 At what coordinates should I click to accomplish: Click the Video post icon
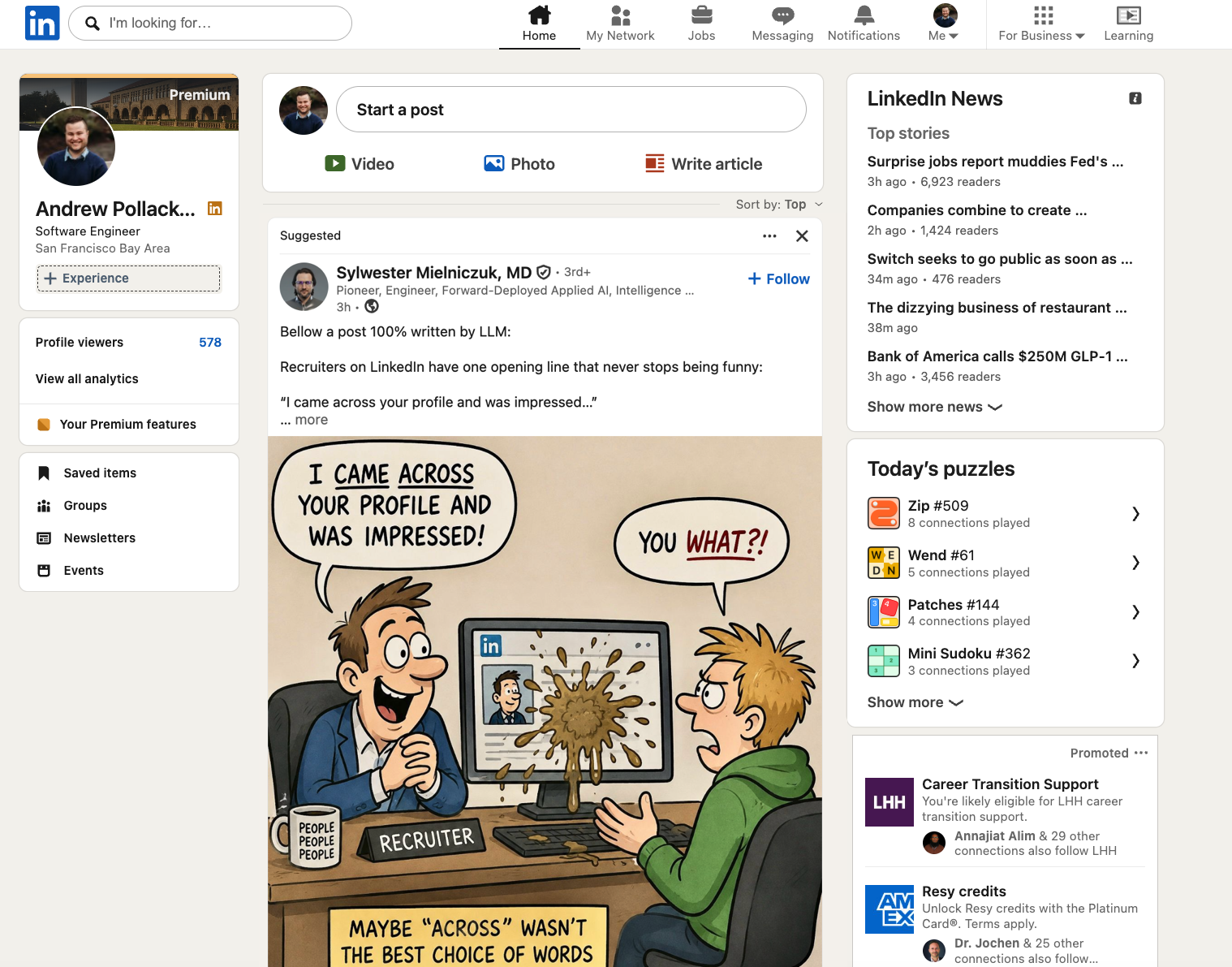[x=335, y=163]
